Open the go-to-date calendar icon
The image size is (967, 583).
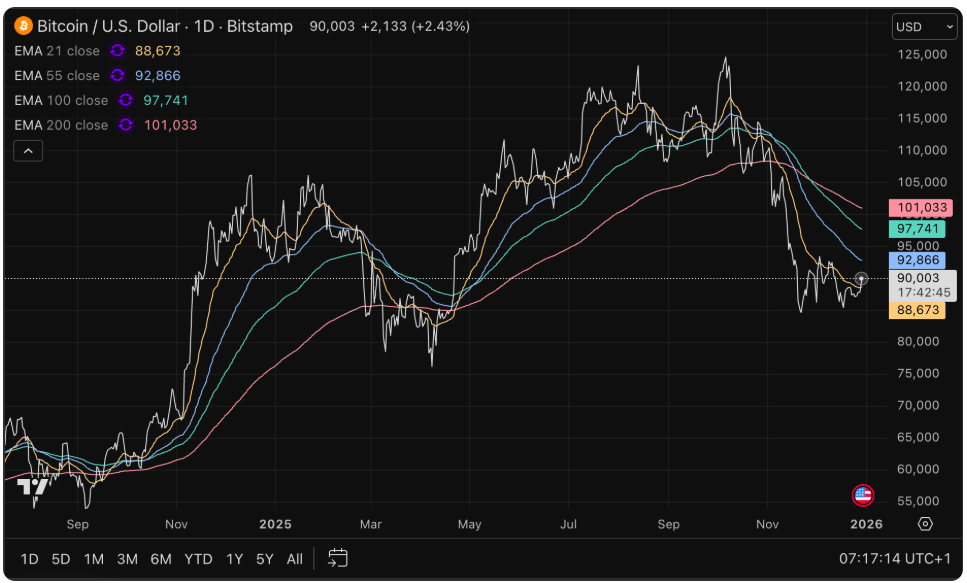(337, 558)
